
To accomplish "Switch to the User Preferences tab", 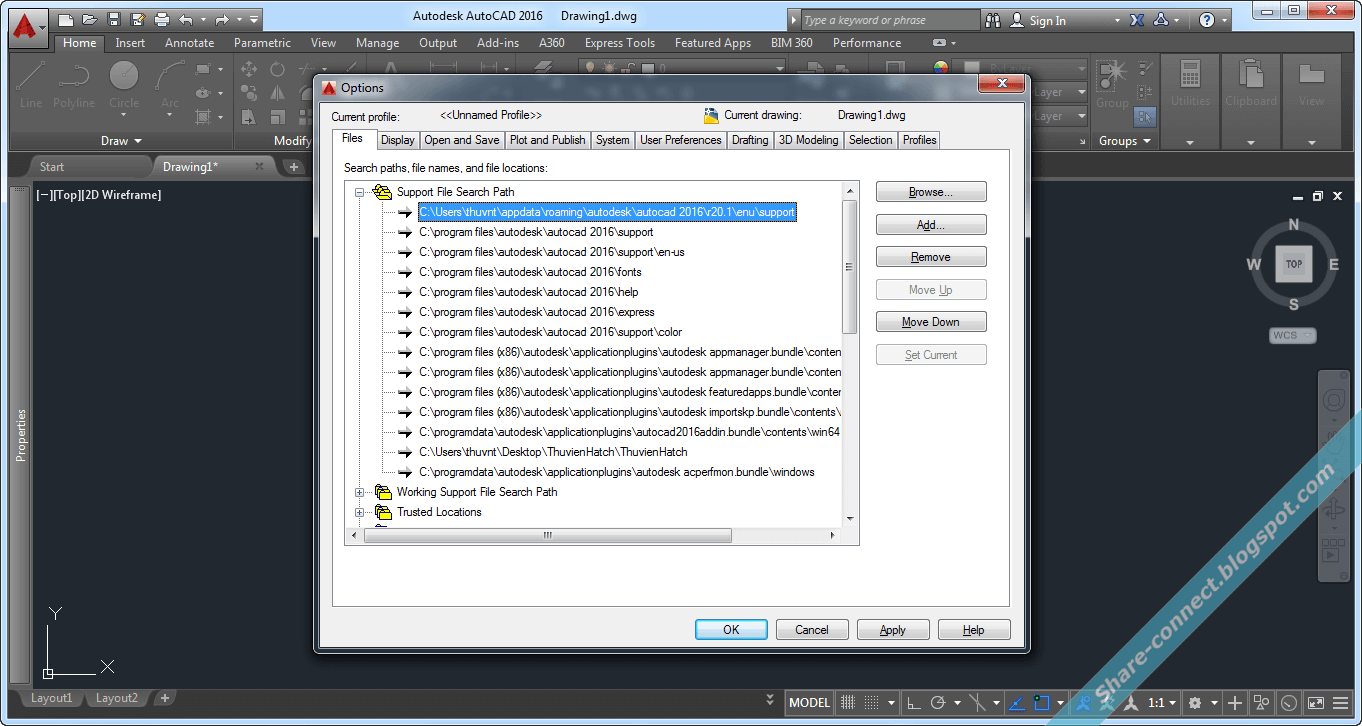I will point(680,140).
